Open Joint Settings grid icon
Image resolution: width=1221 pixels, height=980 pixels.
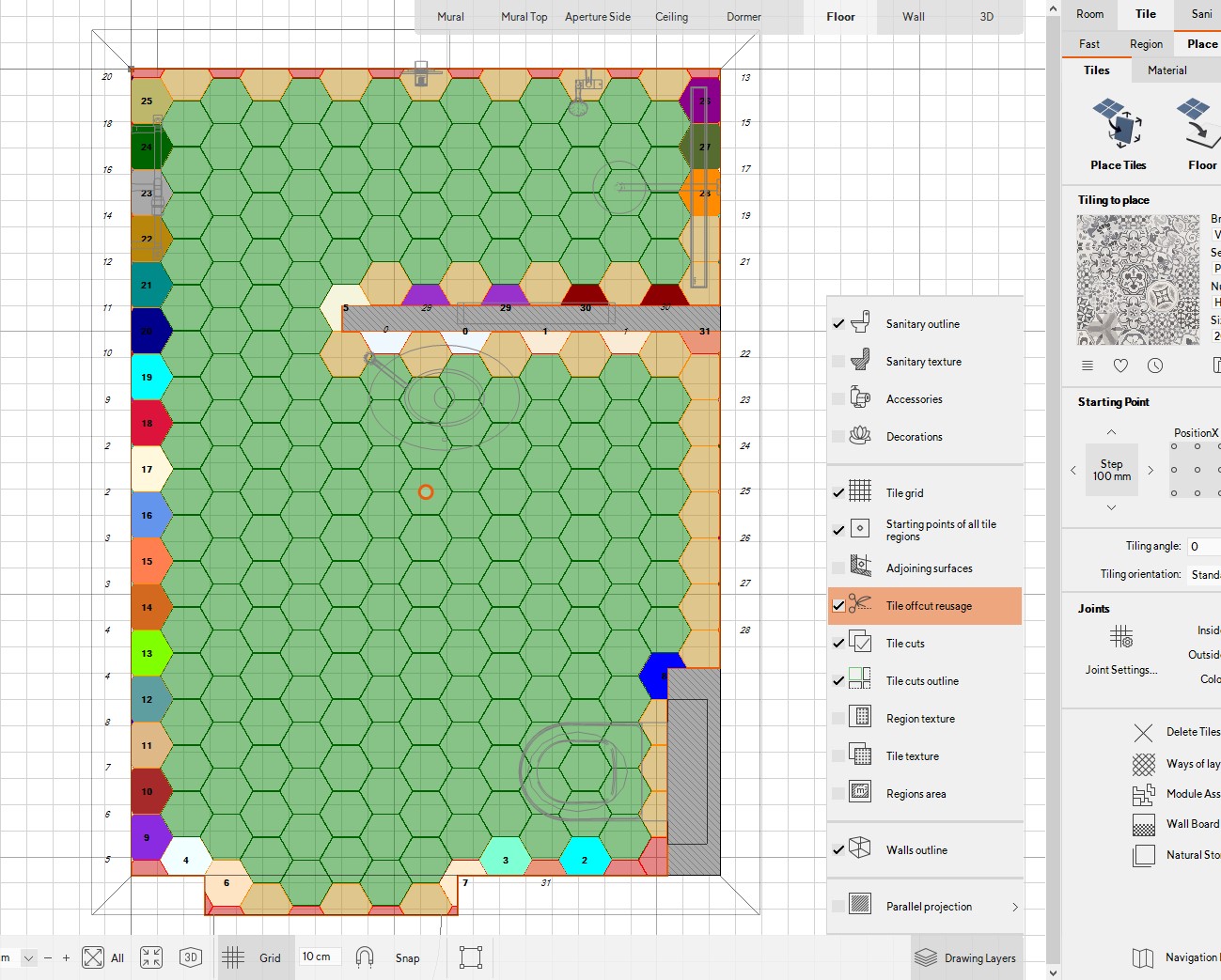(1121, 637)
